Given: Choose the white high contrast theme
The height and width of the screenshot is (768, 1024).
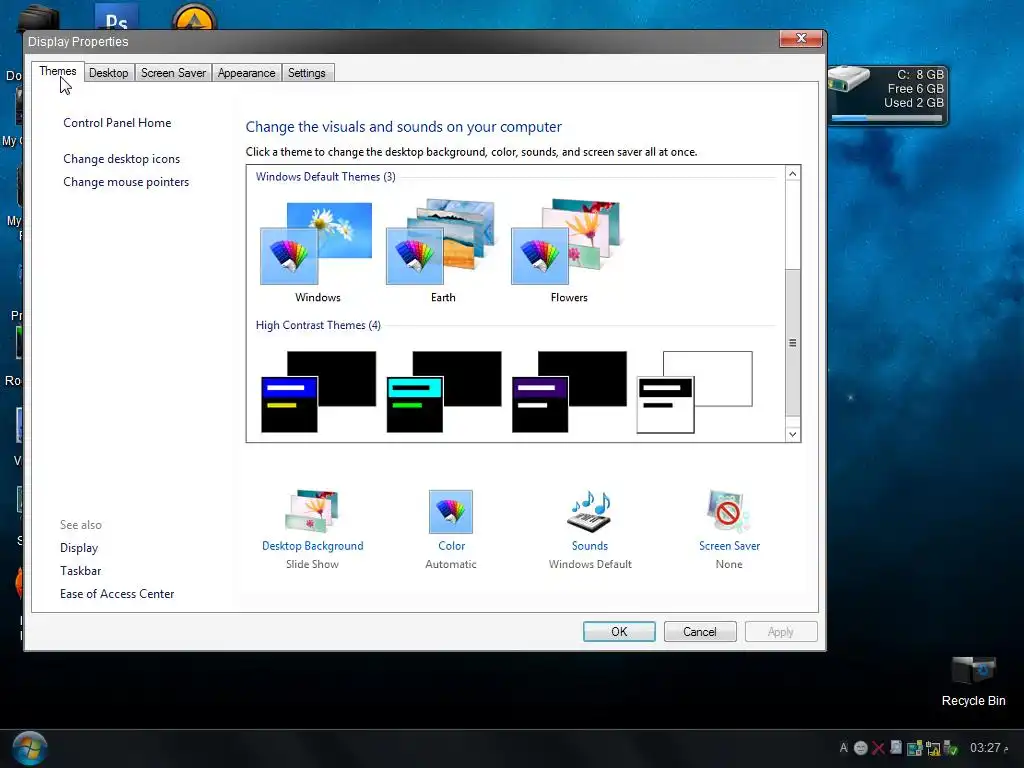Looking at the screenshot, I should (694, 392).
